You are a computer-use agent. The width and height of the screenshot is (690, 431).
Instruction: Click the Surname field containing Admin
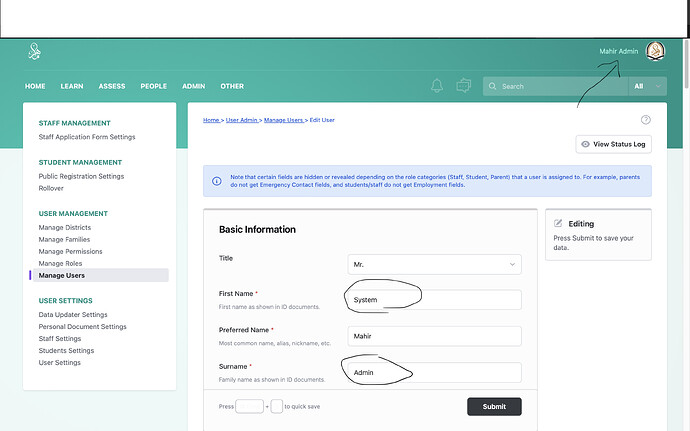coord(435,372)
